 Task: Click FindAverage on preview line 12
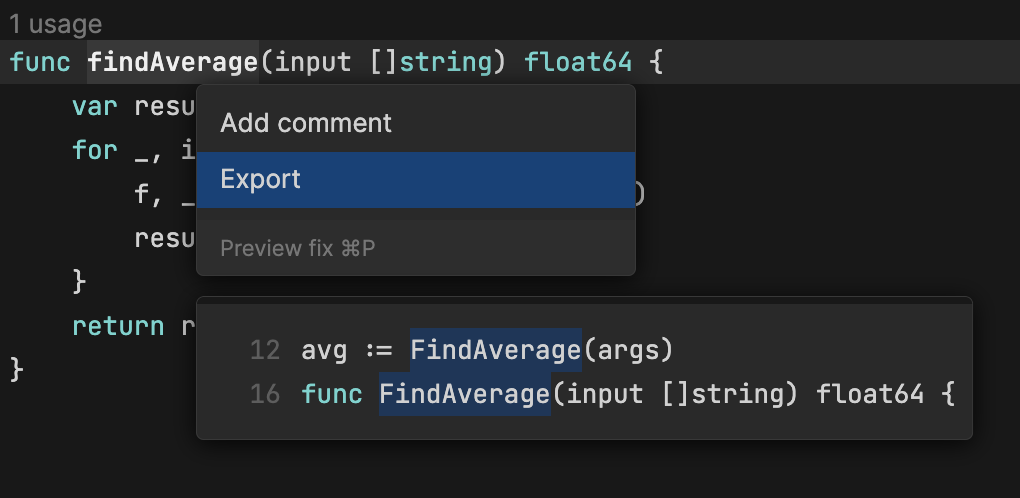click(x=495, y=351)
